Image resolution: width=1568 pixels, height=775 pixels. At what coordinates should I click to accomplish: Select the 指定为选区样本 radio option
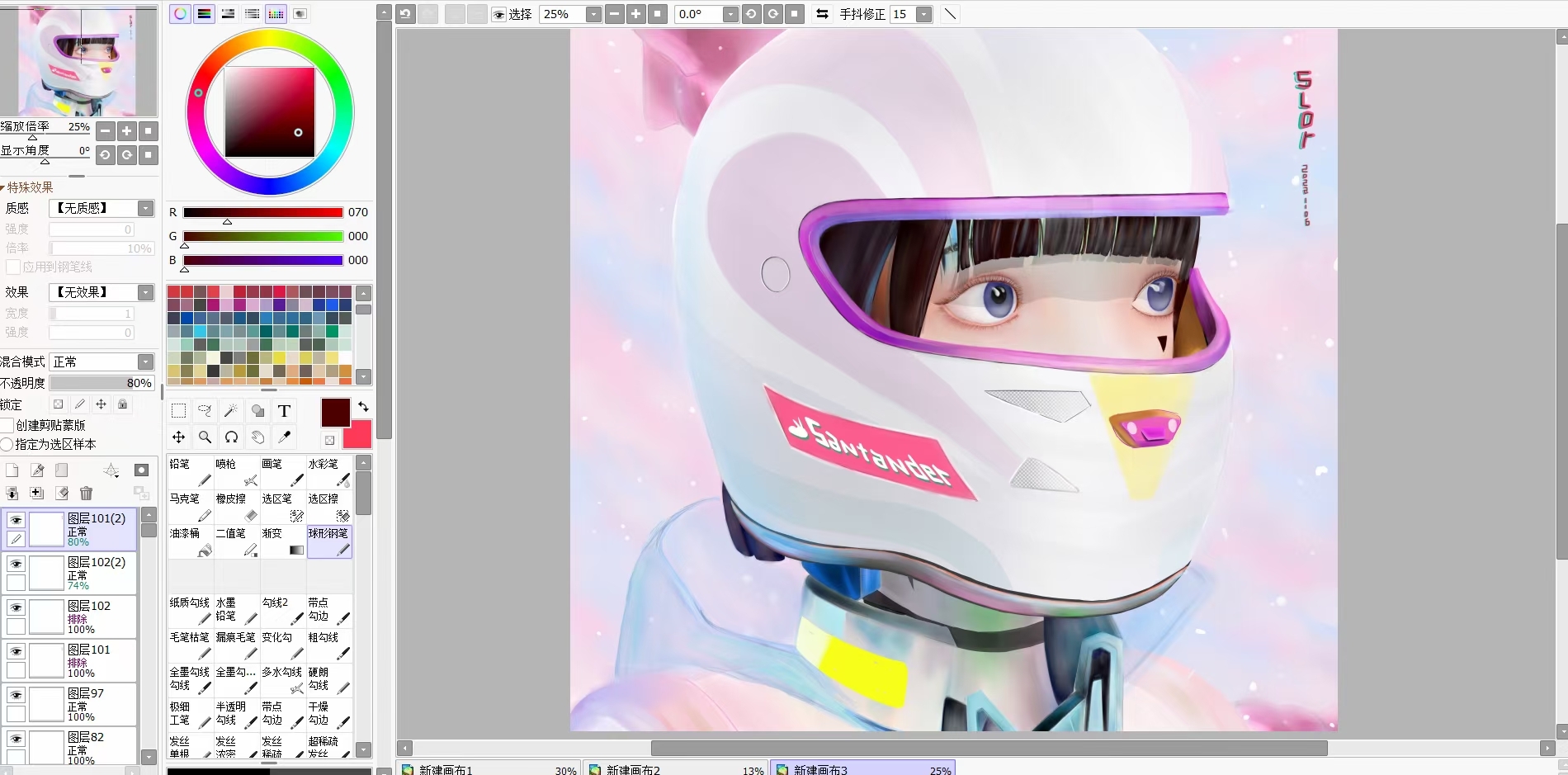pos(7,445)
